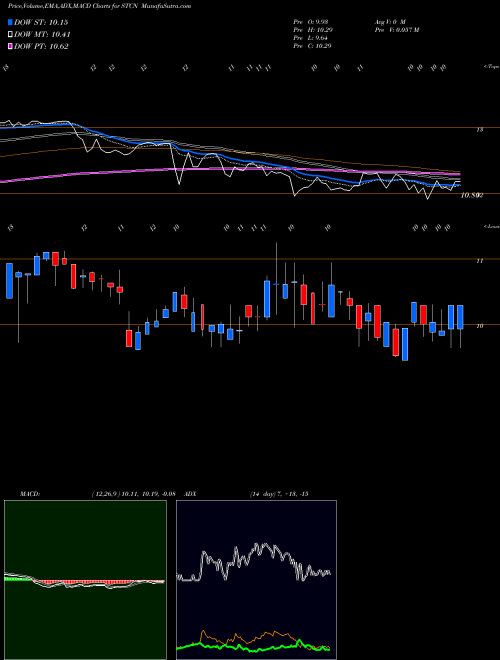Screen dimensions: 500x660
Task: Select the 'DOW ST: 10.15' legend text
Action: click(41, 22)
